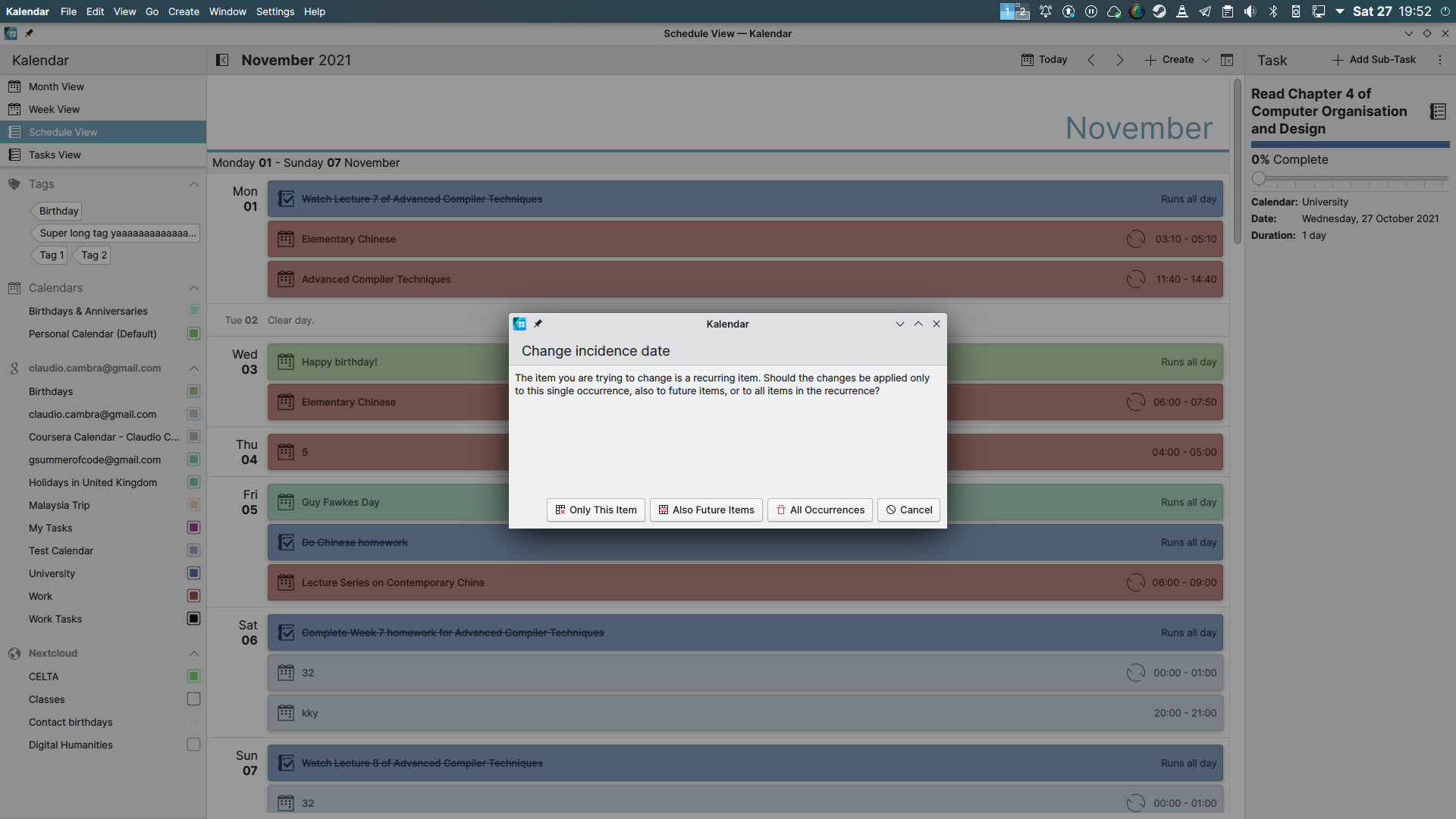The image size is (1456, 819).
Task: Collapse the Calendars section
Action: point(193,288)
